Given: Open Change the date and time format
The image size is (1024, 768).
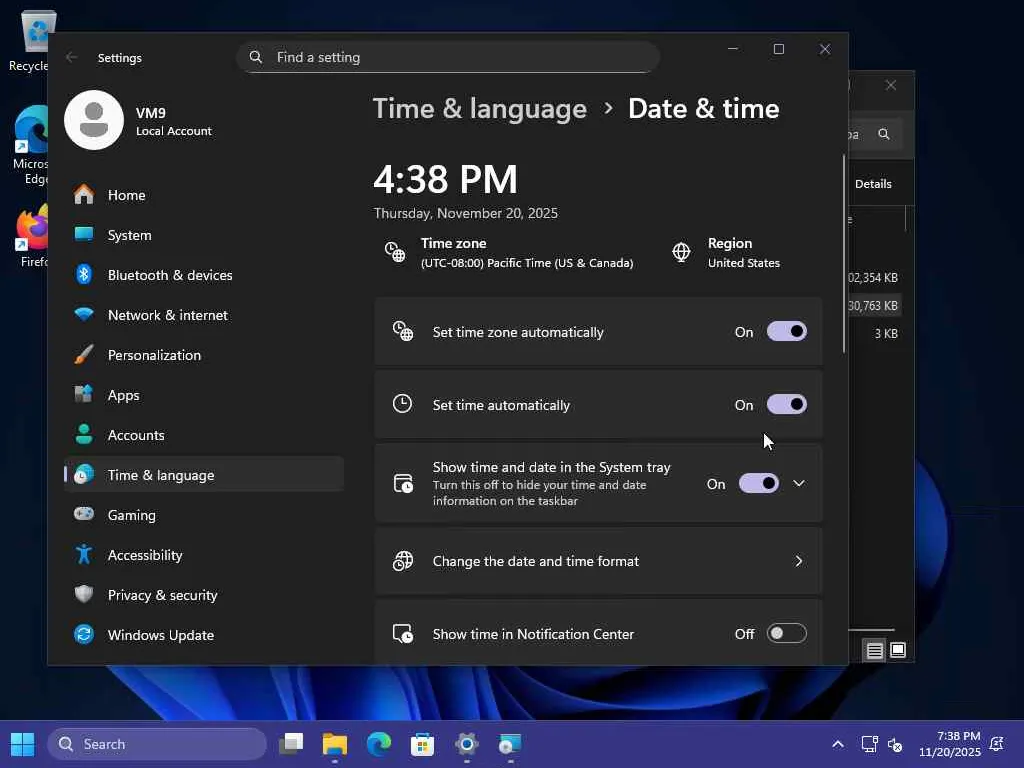Looking at the screenshot, I should coord(598,561).
